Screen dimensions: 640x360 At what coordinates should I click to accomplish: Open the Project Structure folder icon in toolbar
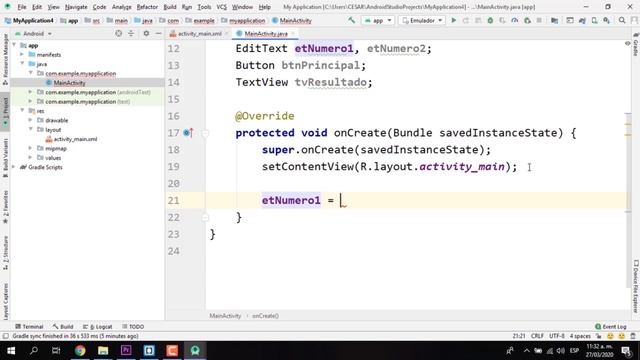[x=554, y=20]
